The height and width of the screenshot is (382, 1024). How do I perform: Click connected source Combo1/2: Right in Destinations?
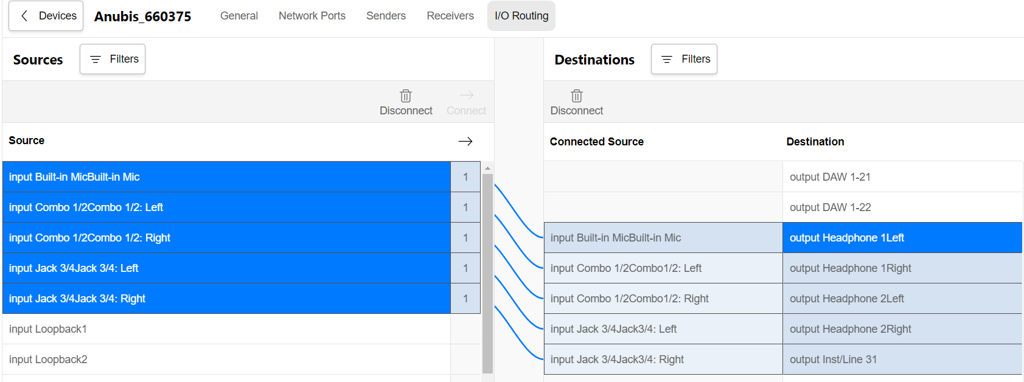663,298
